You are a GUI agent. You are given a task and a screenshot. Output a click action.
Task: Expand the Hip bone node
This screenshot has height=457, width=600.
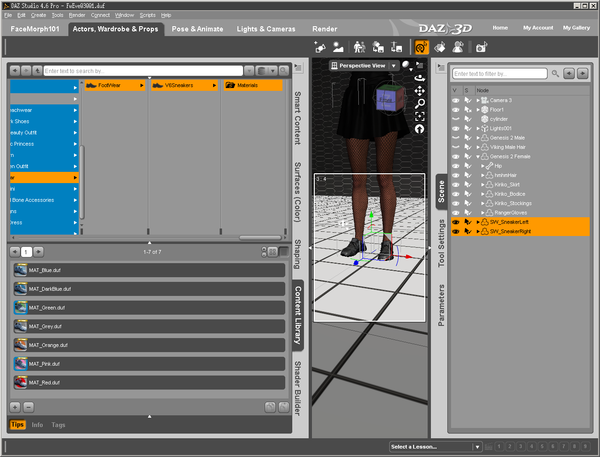pos(483,166)
